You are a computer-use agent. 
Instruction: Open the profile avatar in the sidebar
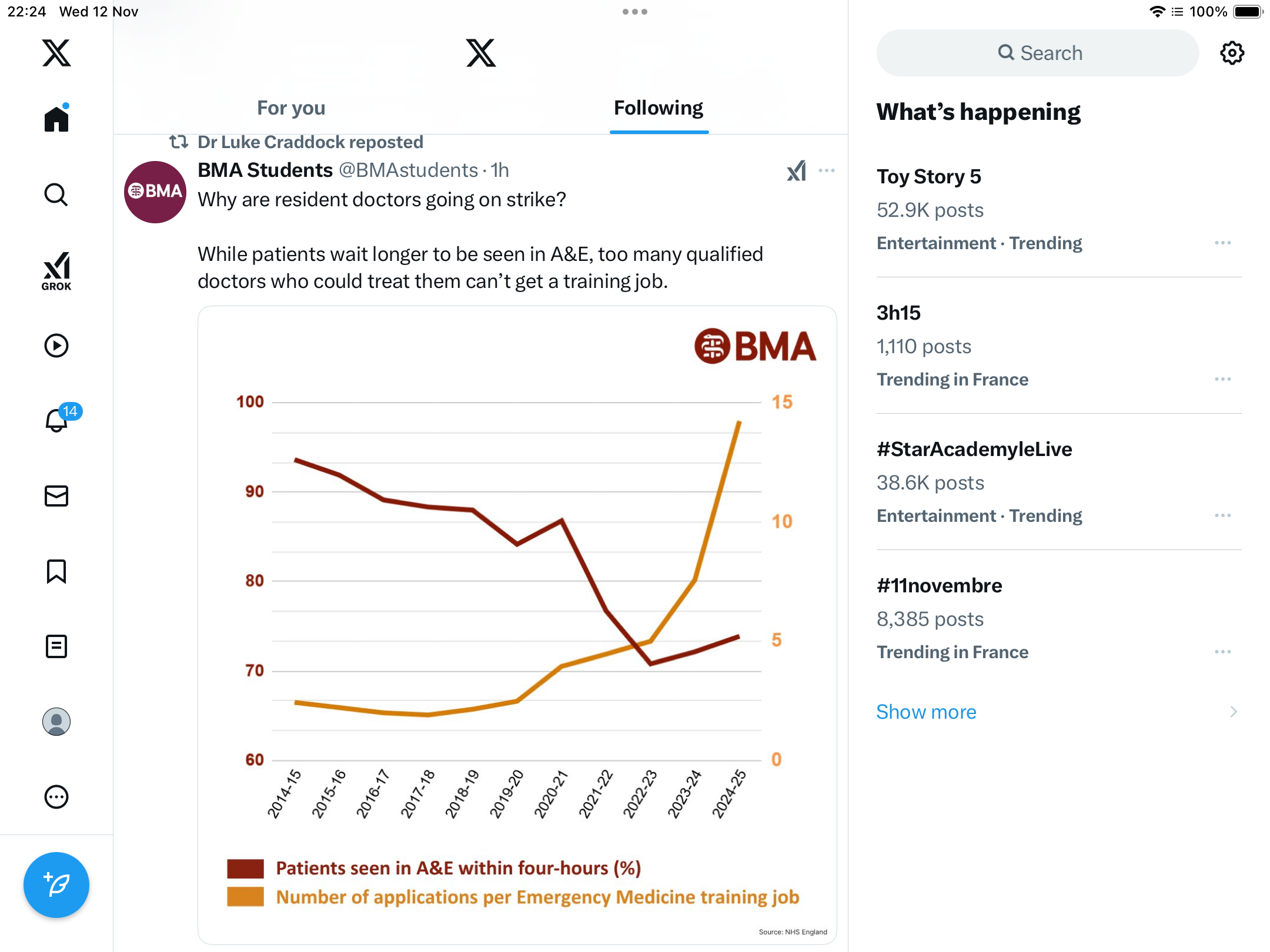point(56,722)
